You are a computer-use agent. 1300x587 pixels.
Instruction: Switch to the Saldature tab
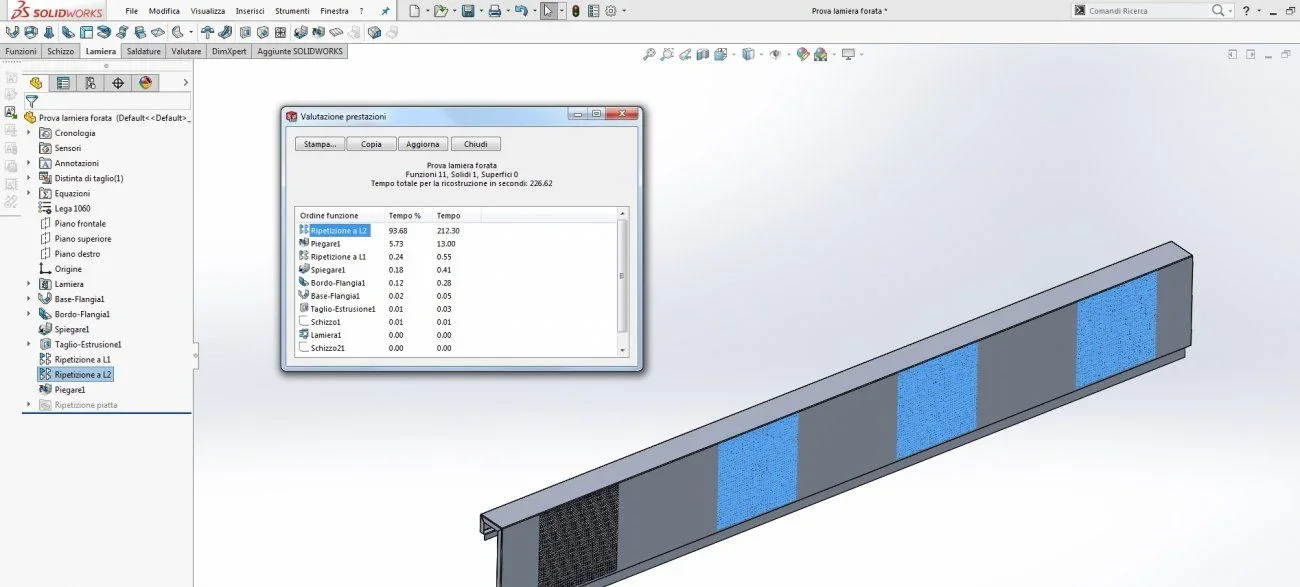[x=144, y=51]
